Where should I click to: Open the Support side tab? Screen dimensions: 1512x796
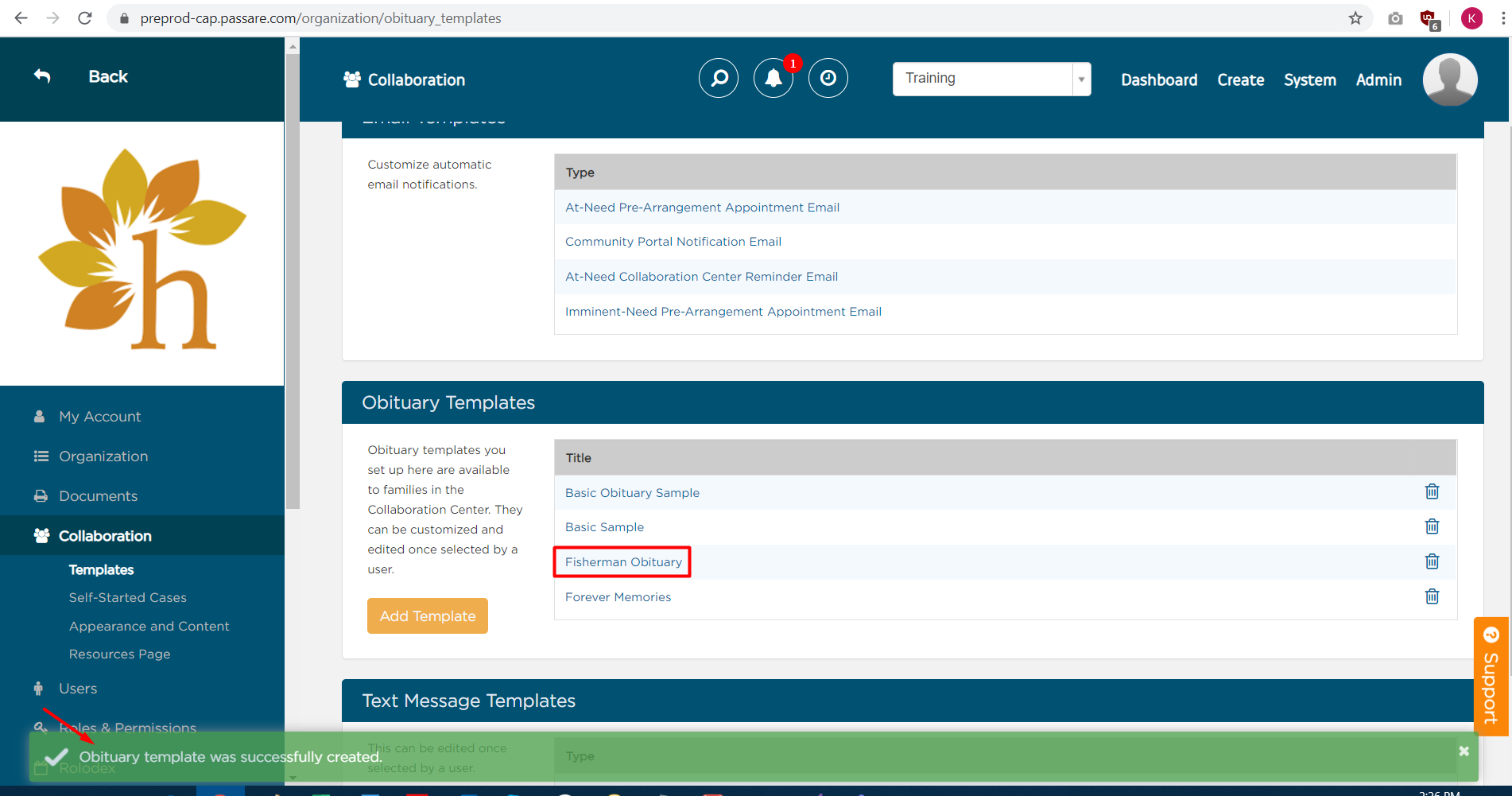[x=1491, y=677]
